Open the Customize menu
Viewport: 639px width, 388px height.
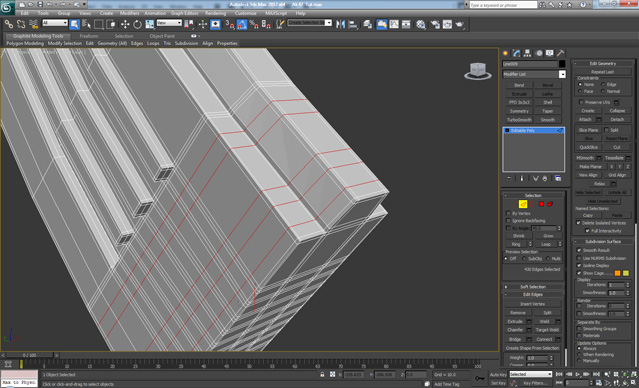(x=245, y=13)
